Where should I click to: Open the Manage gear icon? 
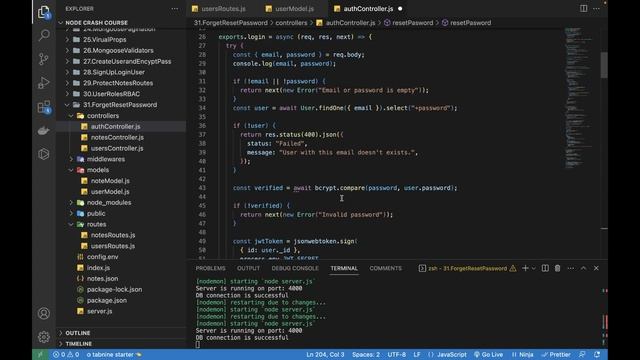pos(44,337)
